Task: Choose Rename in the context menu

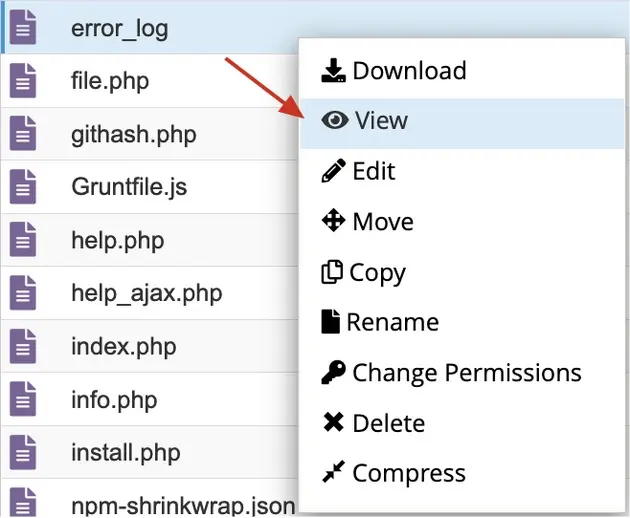Action: click(392, 322)
